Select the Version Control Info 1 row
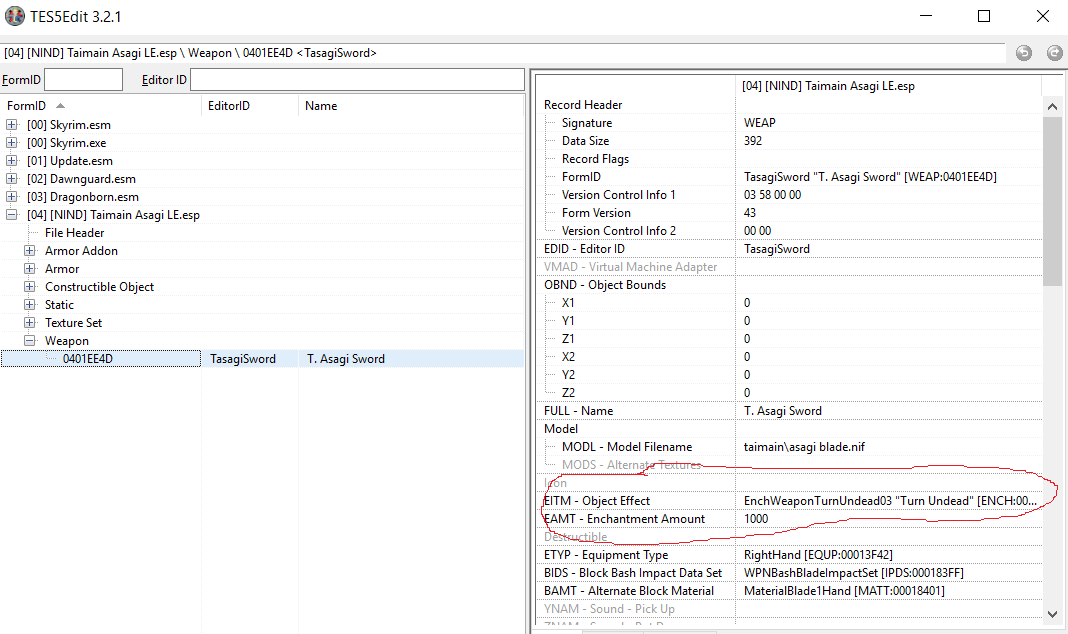This screenshot has width=1068, height=634. [x=788, y=195]
